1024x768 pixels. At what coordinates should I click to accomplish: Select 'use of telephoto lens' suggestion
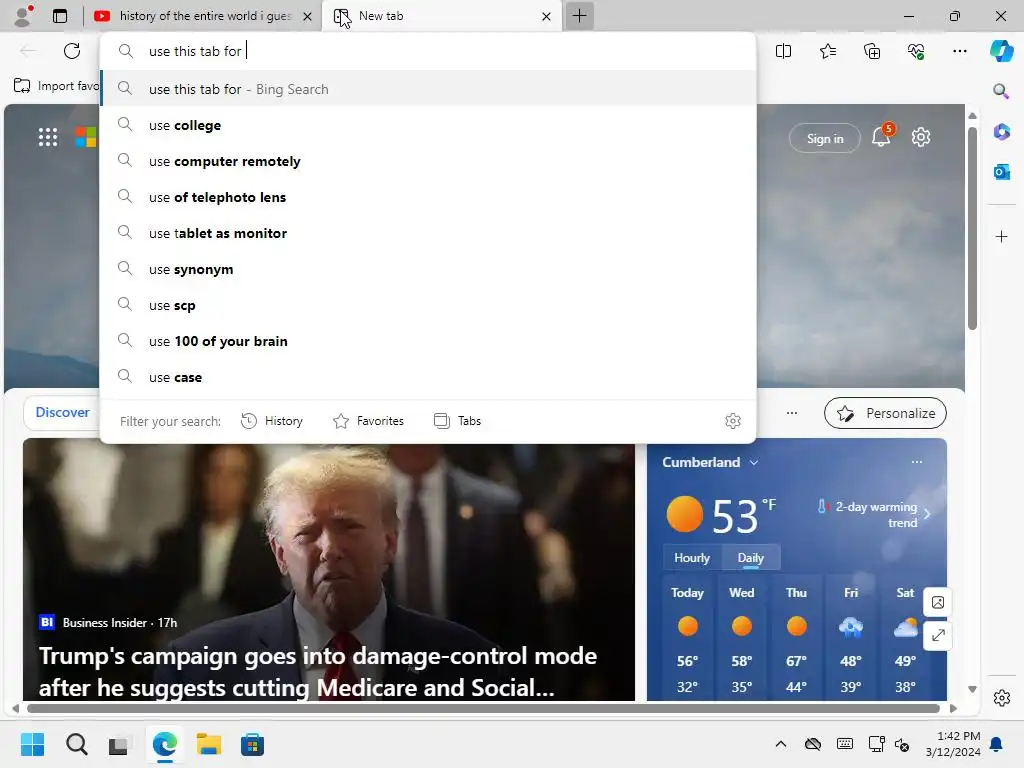[428, 197]
